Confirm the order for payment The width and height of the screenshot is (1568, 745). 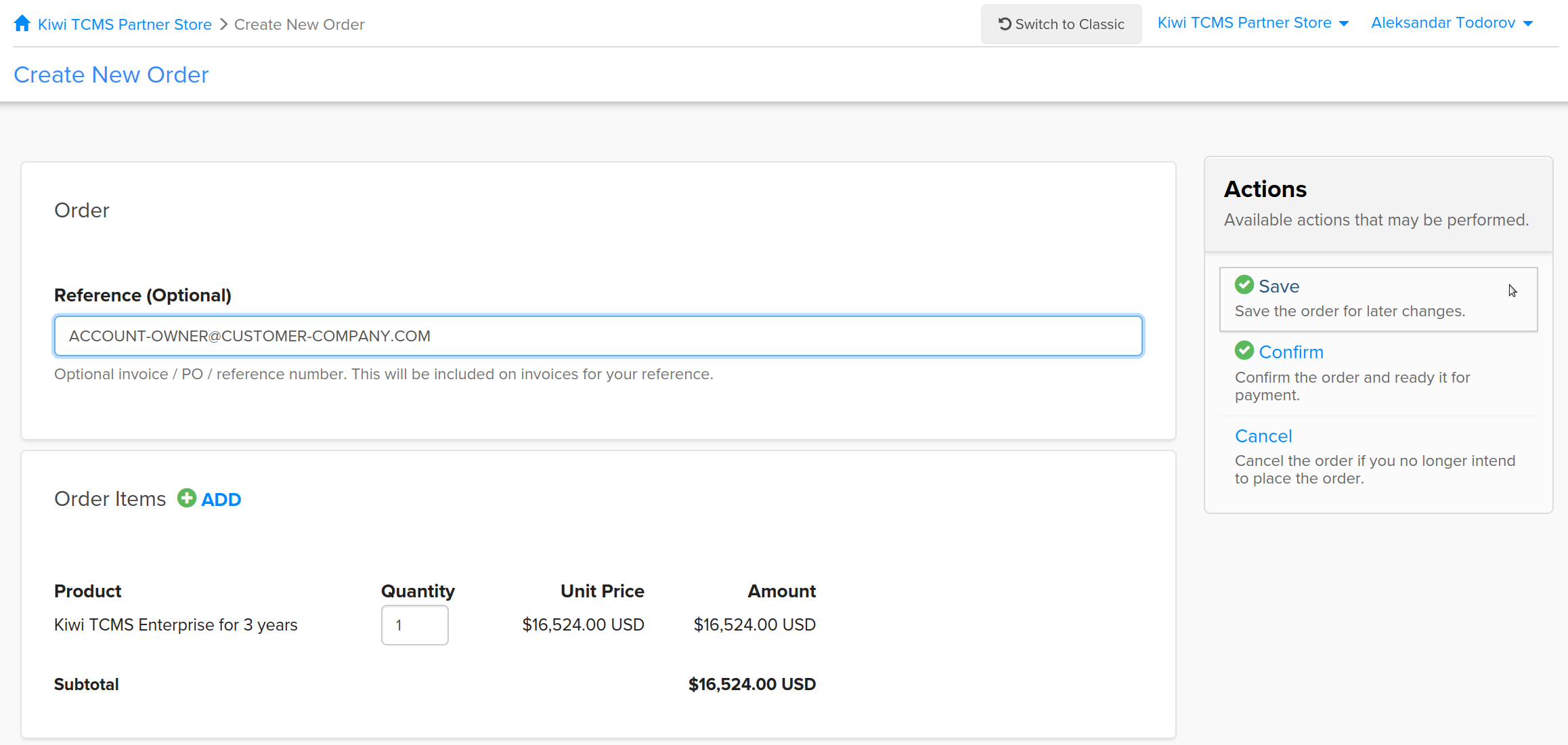tap(1378, 372)
